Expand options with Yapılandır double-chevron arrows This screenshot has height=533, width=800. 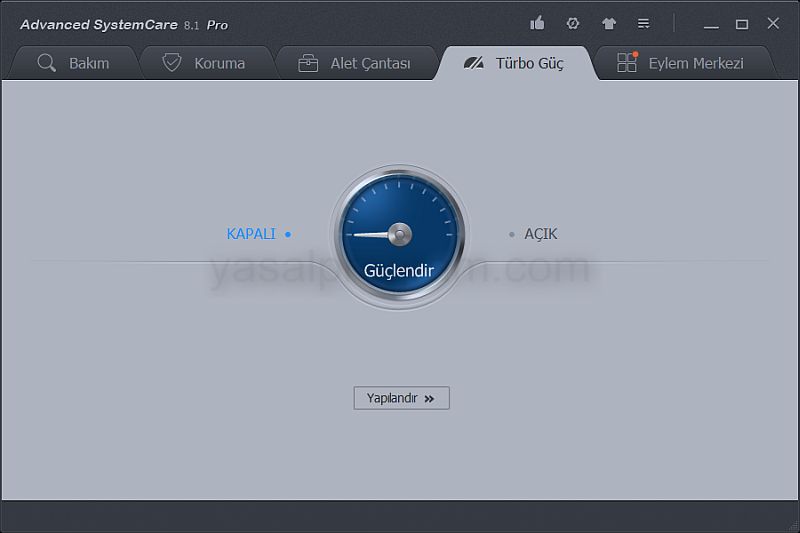[430, 398]
